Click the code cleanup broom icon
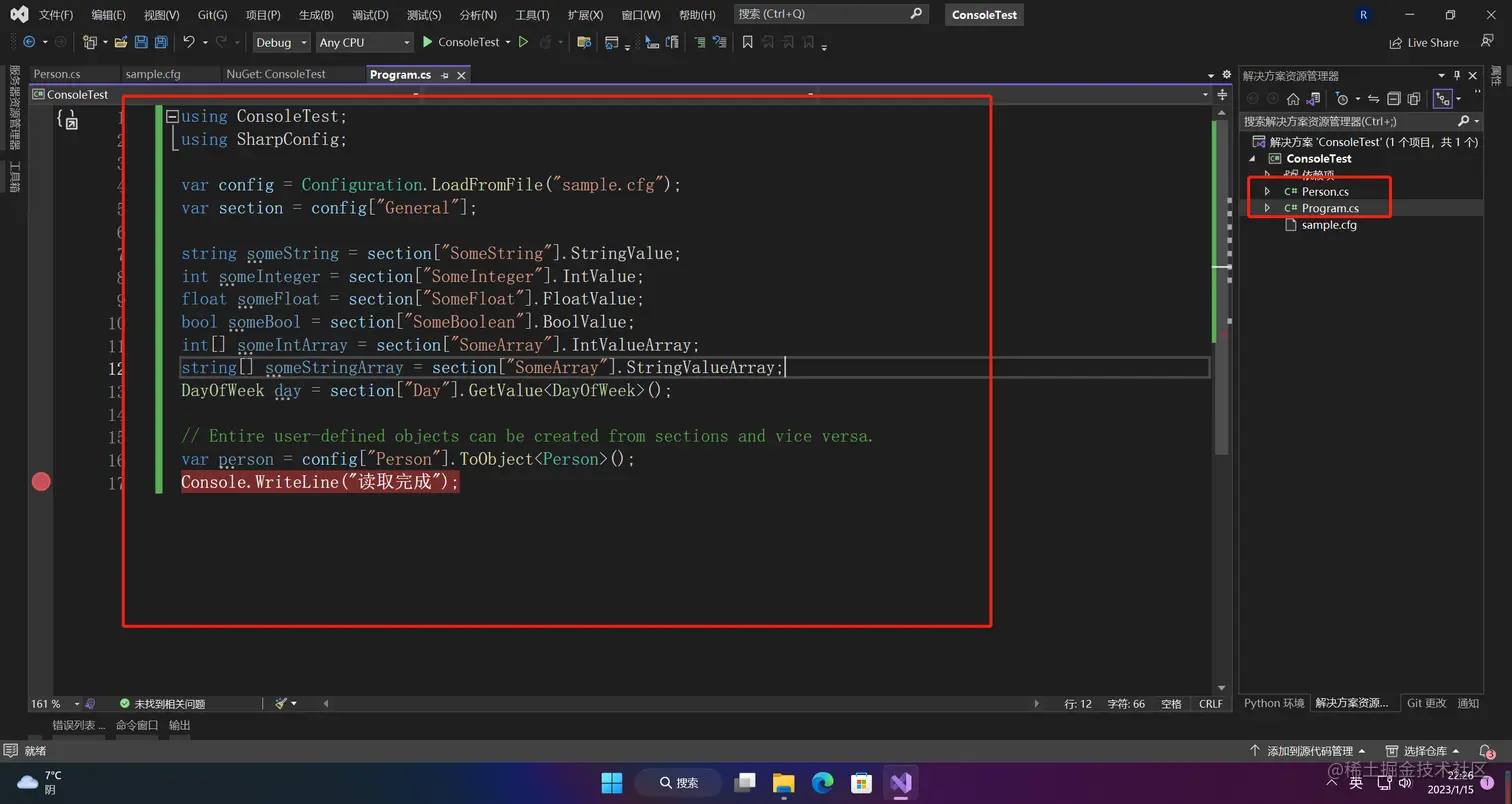Image resolution: width=1512 pixels, height=804 pixels. point(281,703)
